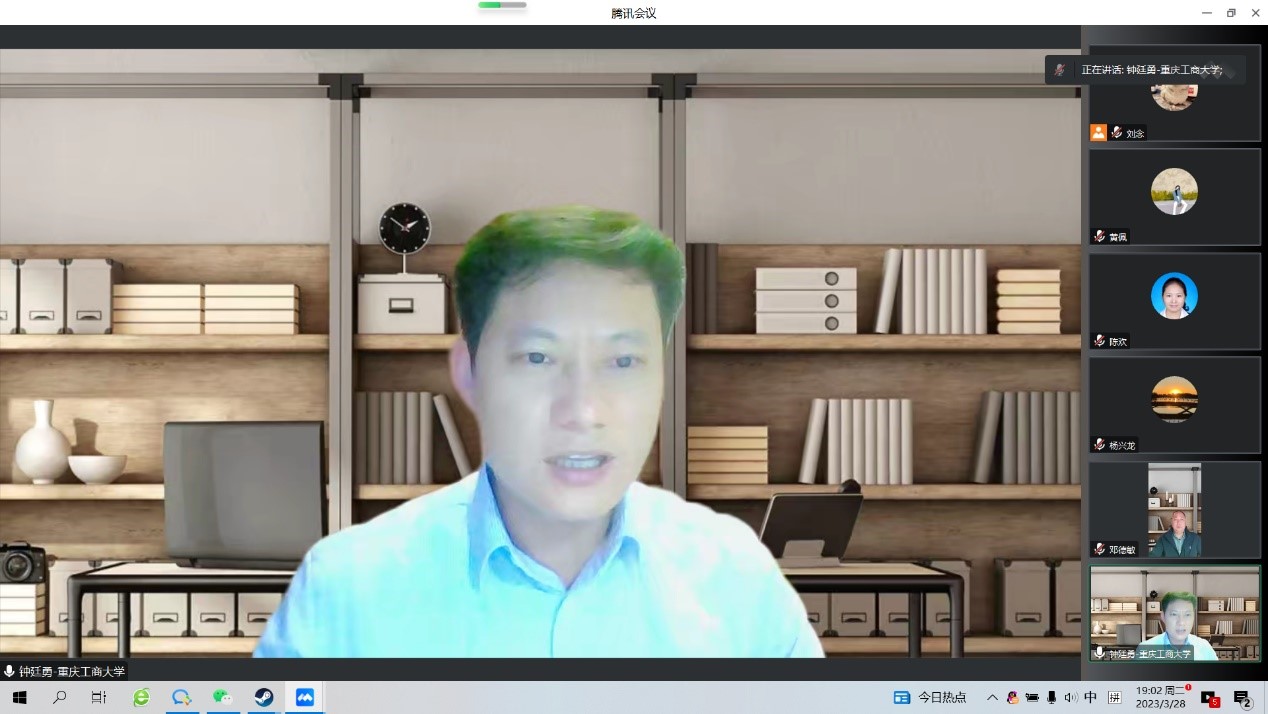Open the 今日热点 news widget
The image size is (1268, 714).
pos(930,698)
